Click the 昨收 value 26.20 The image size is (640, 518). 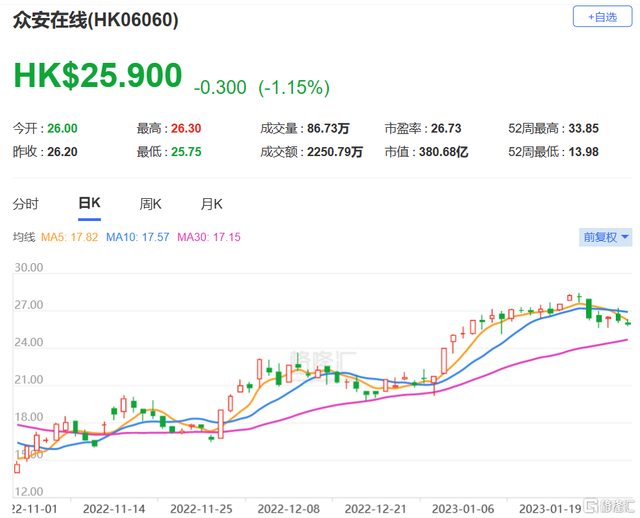pyautogui.click(x=62, y=152)
